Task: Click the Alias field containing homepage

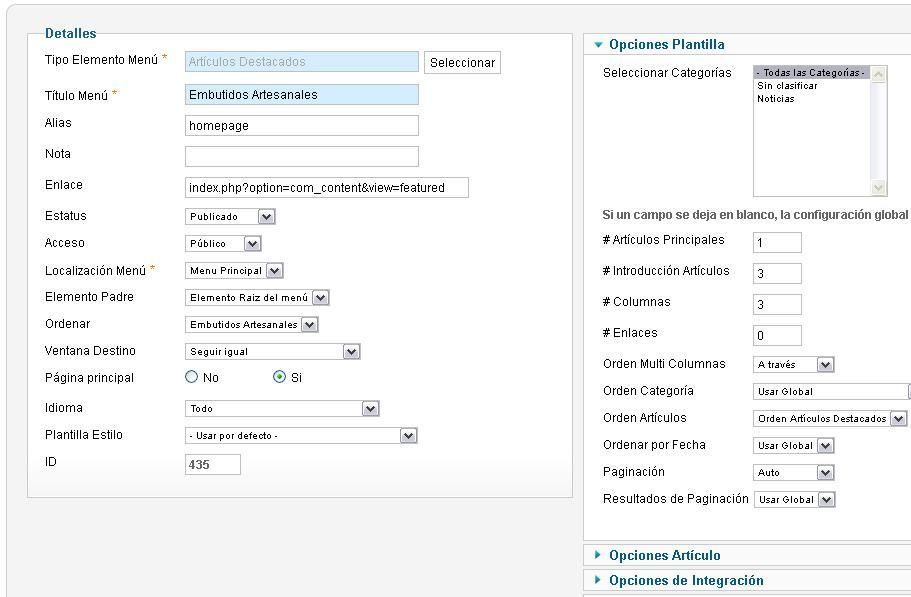Action: point(302,125)
